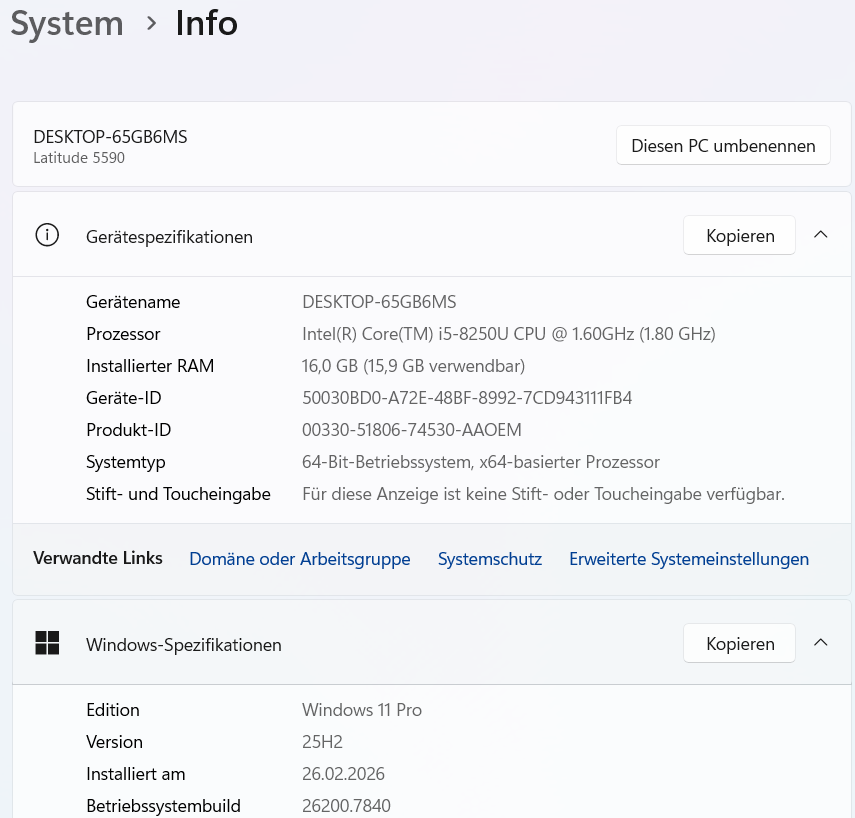Click the 'Verwandte Links' label
Image resolution: width=855 pixels, height=818 pixels.
point(98,558)
